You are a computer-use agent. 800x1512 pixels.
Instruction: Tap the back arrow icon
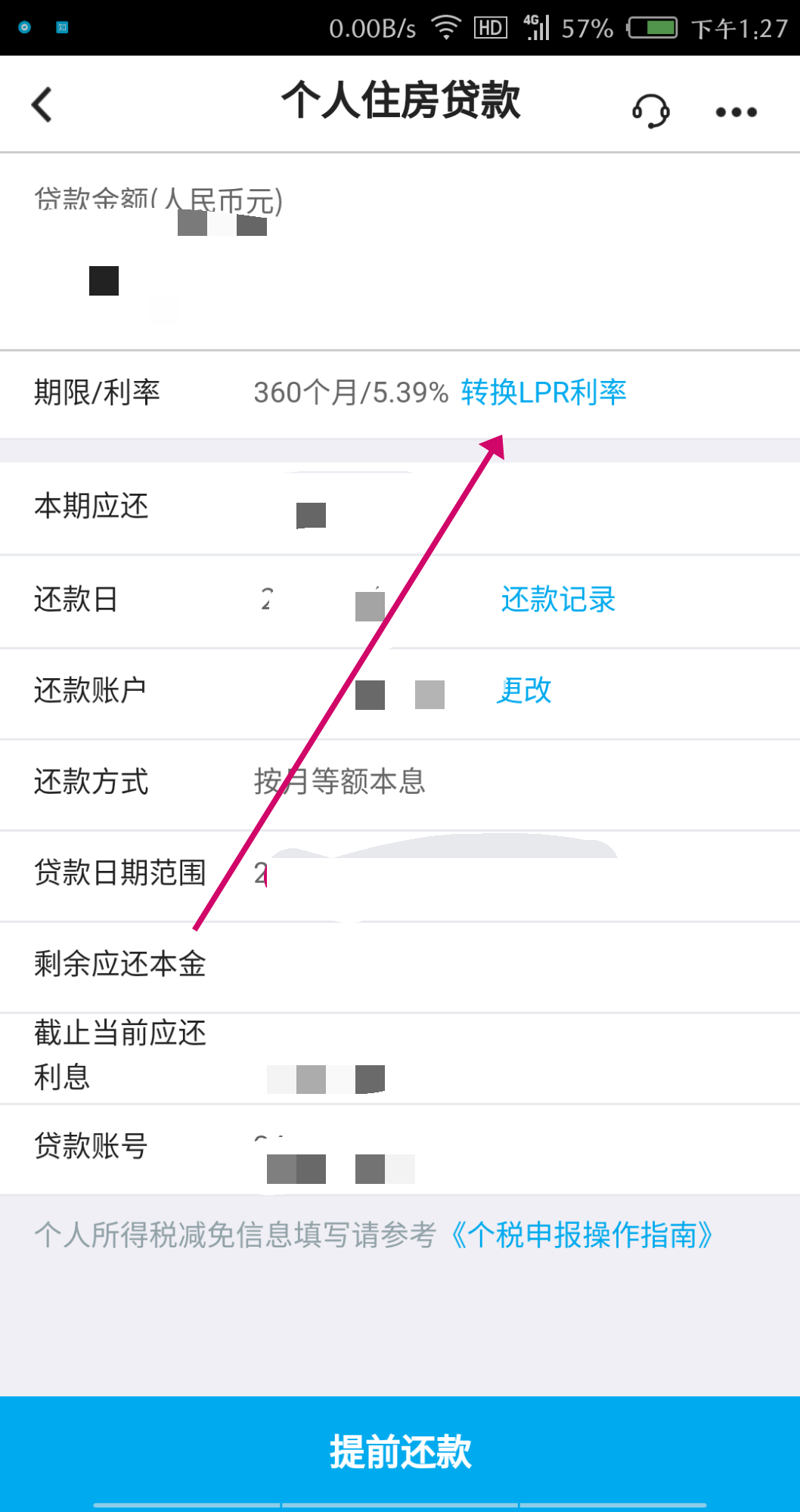(x=42, y=104)
